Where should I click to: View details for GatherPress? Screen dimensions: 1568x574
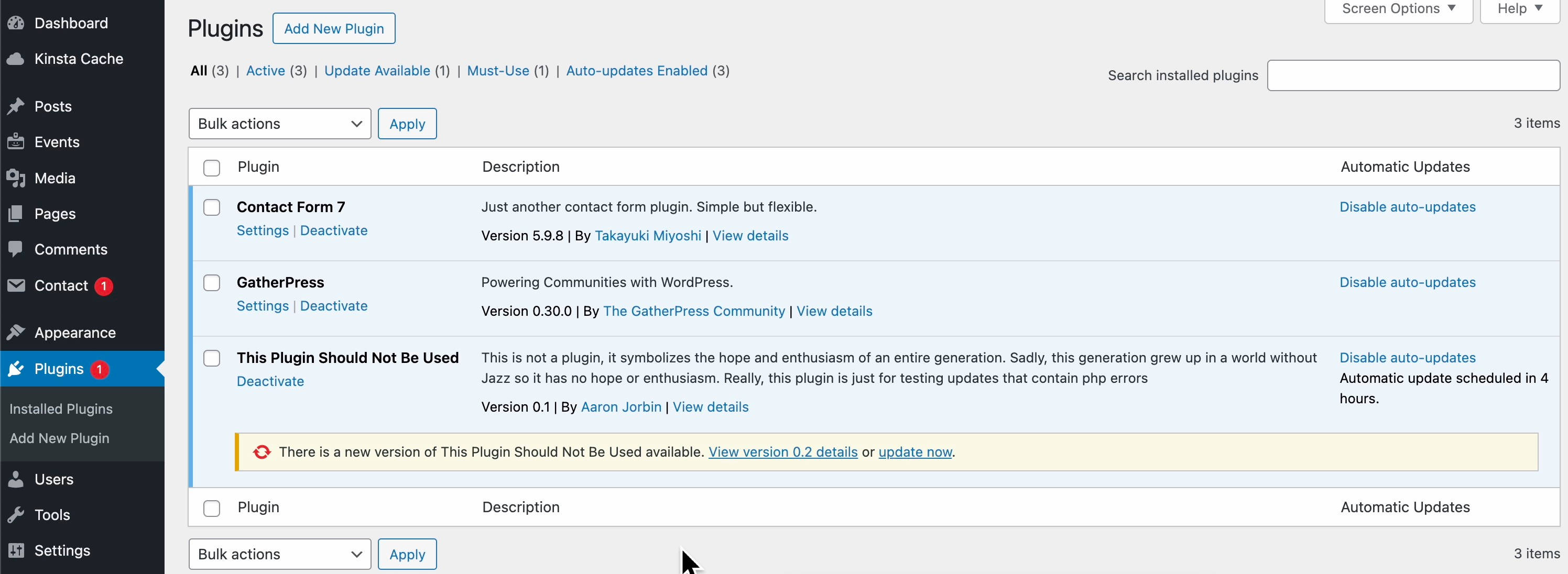[834, 311]
